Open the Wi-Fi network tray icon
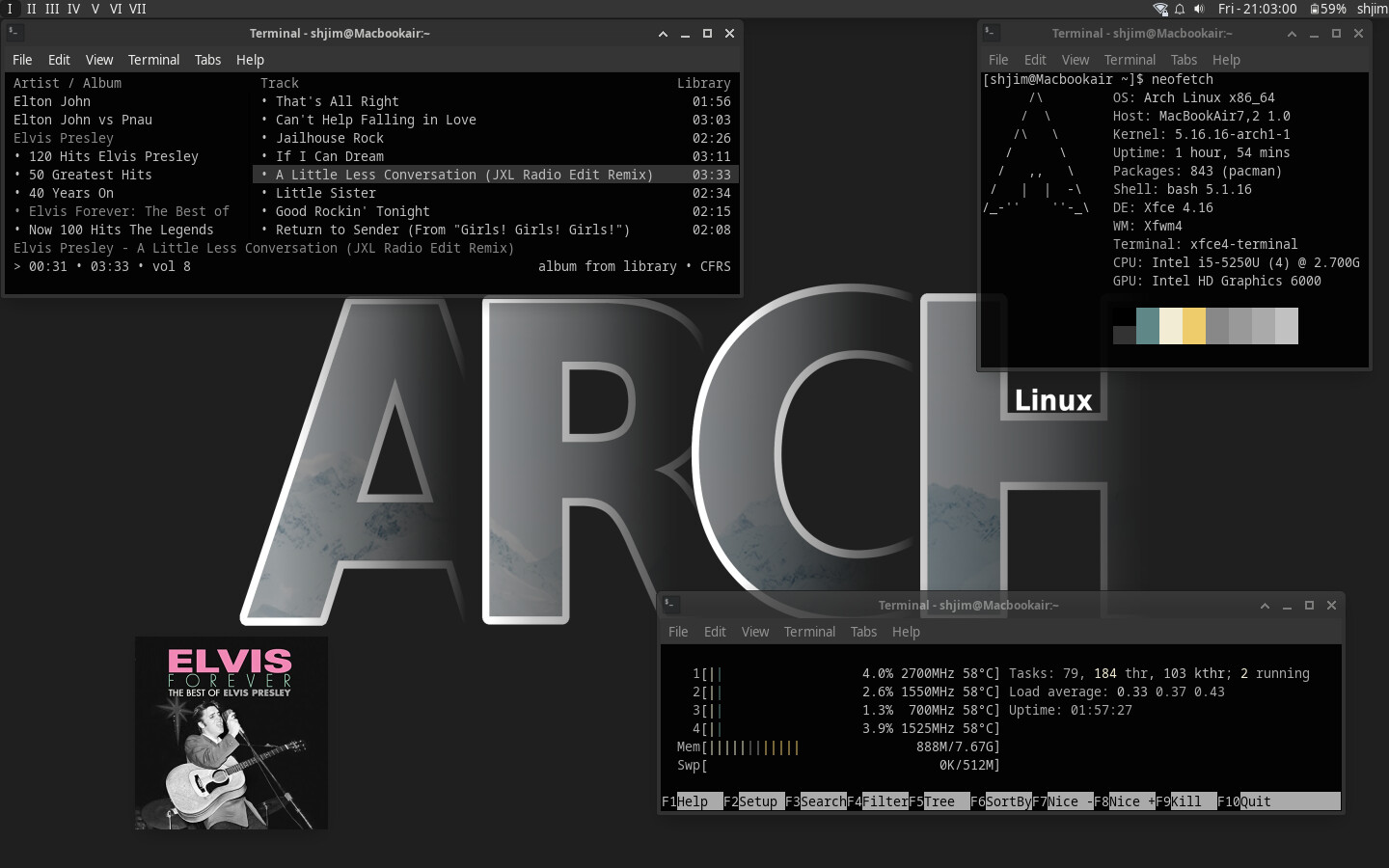 [x=1160, y=9]
